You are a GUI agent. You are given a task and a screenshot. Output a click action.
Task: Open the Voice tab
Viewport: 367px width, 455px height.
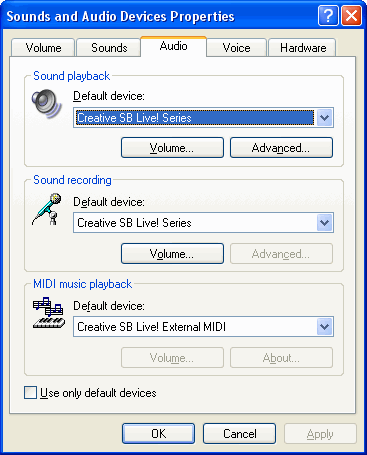coord(236,48)
